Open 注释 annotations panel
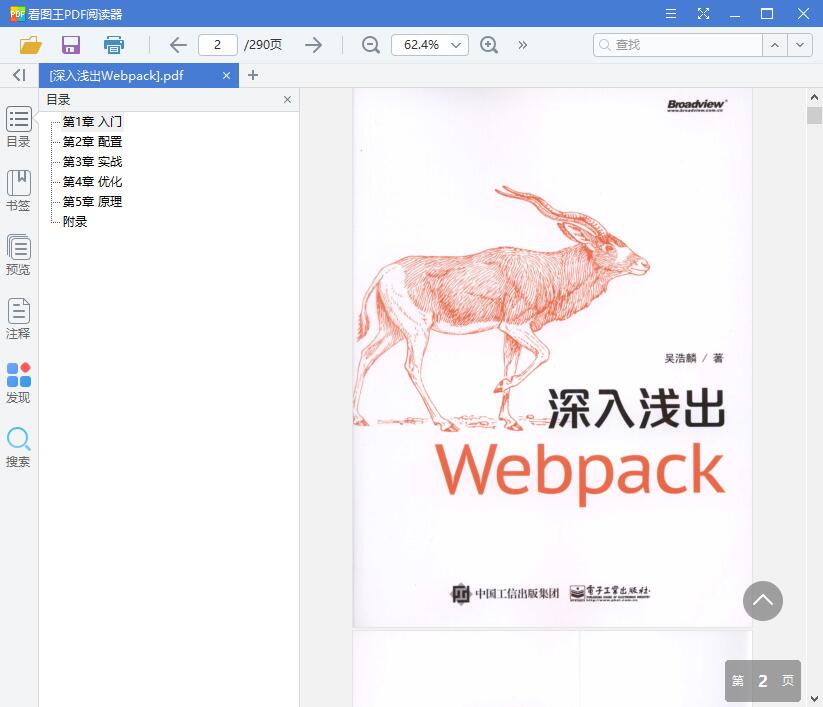Image resolution: width=823 pixels, height=707 pixels. click(x=18, y=319)
